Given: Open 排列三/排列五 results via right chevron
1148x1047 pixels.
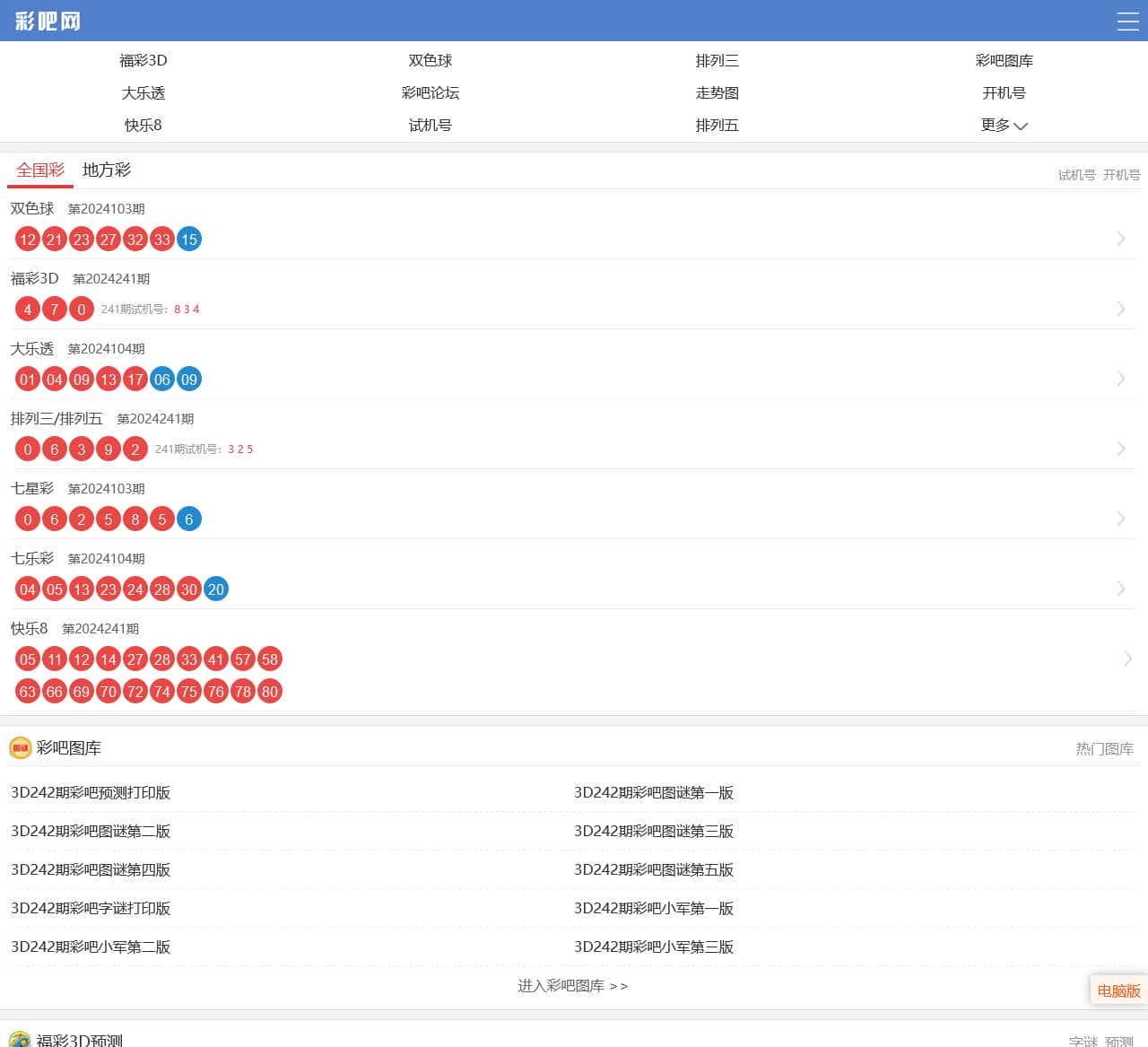Looking at the screenshot, I should pyautogui.click(x=1121, y=449).
